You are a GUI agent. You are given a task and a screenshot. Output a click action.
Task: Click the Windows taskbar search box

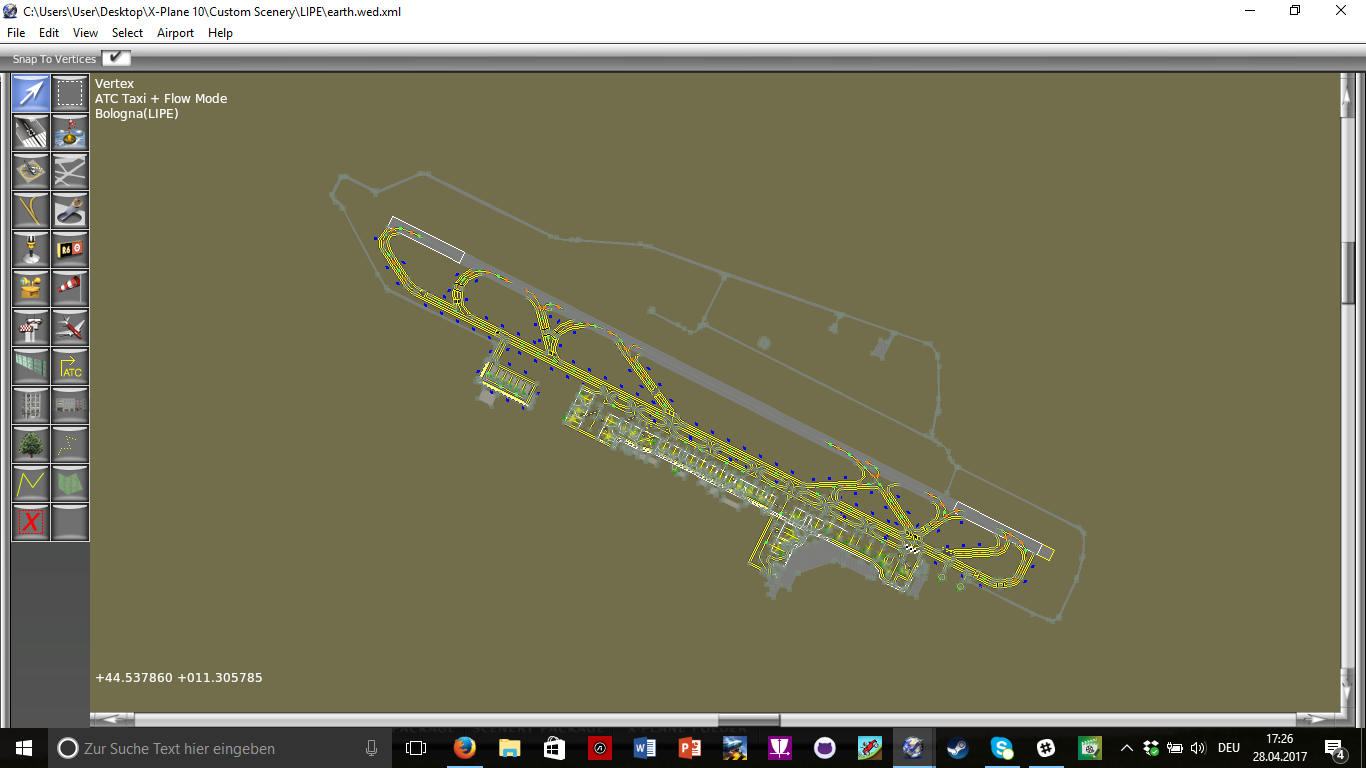pos(221,748)
